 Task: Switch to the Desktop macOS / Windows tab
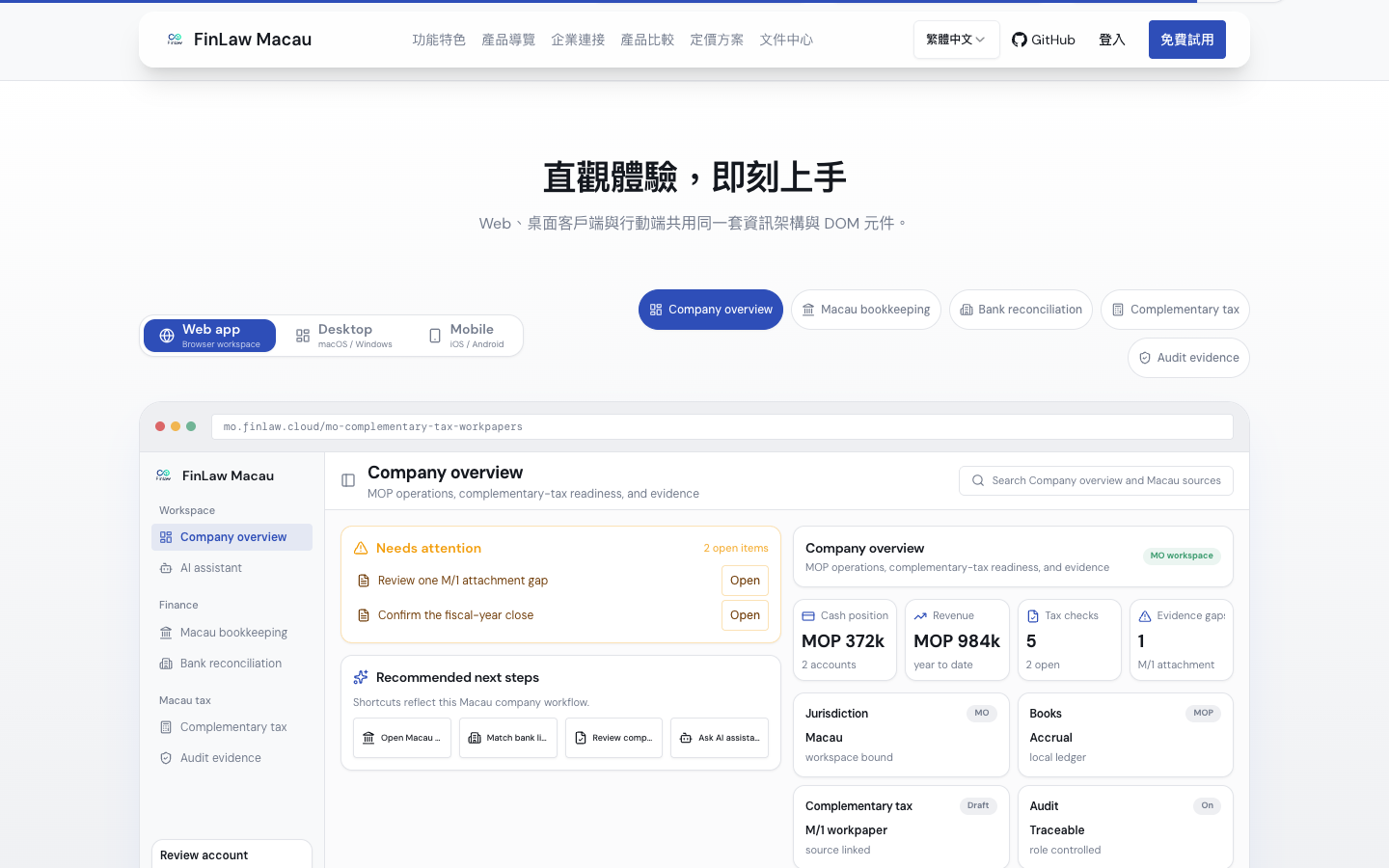pos(343,336)
